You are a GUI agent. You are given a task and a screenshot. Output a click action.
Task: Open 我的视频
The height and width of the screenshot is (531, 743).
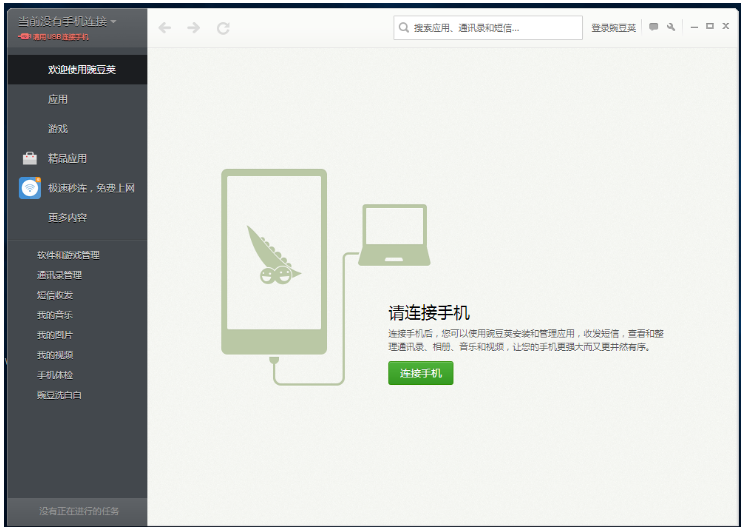55,355
